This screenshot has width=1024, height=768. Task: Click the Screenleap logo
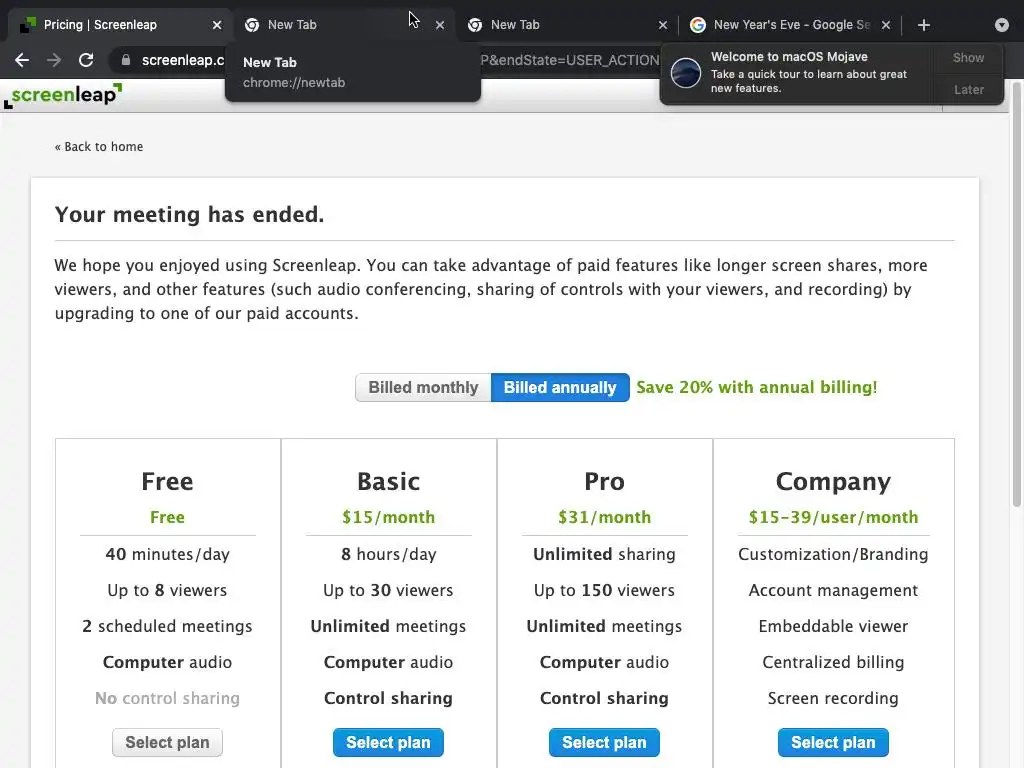64,96
